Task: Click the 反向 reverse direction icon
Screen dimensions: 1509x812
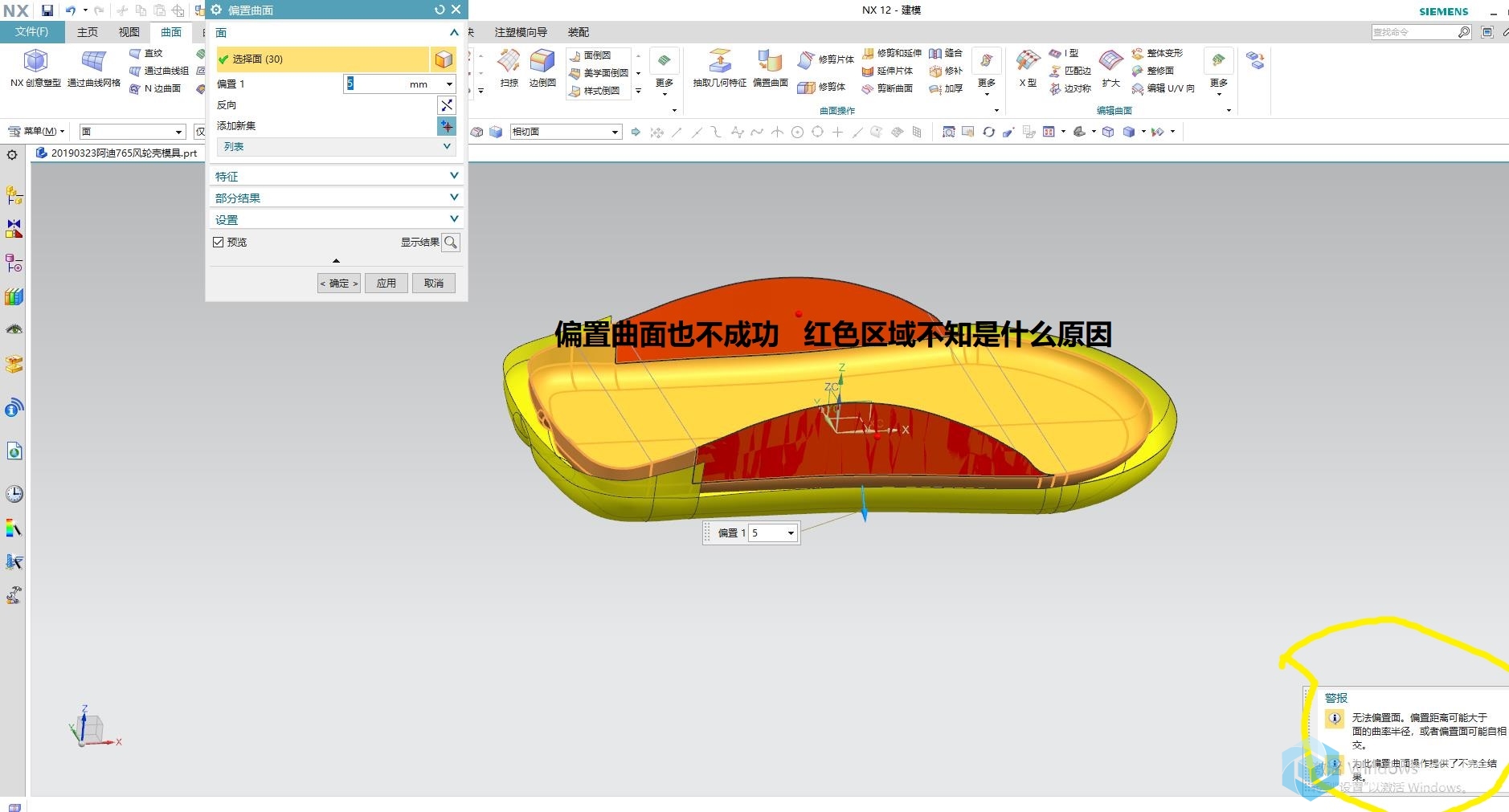Action: pos(447,105)
